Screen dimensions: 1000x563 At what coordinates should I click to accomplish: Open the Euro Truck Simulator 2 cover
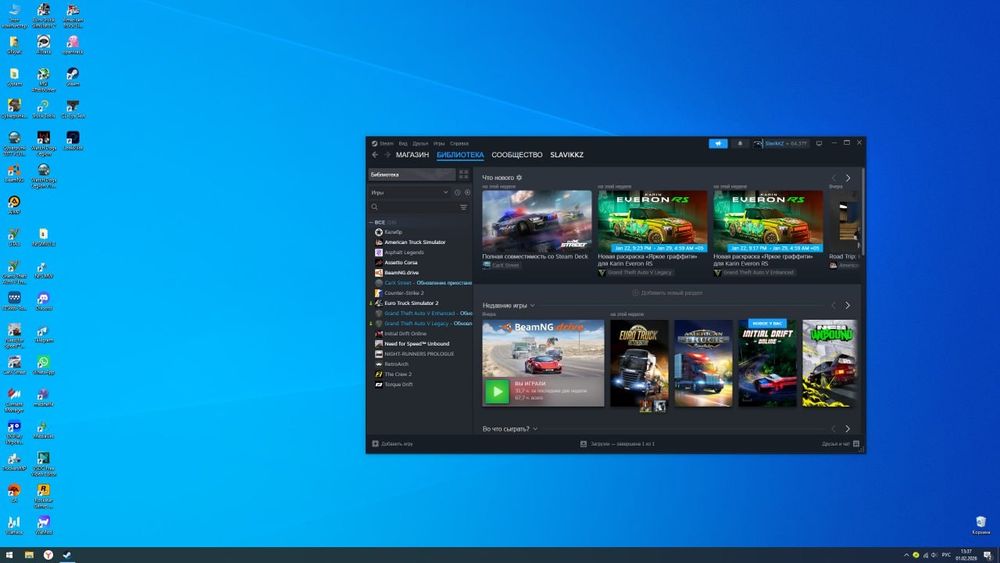point(640,363)
